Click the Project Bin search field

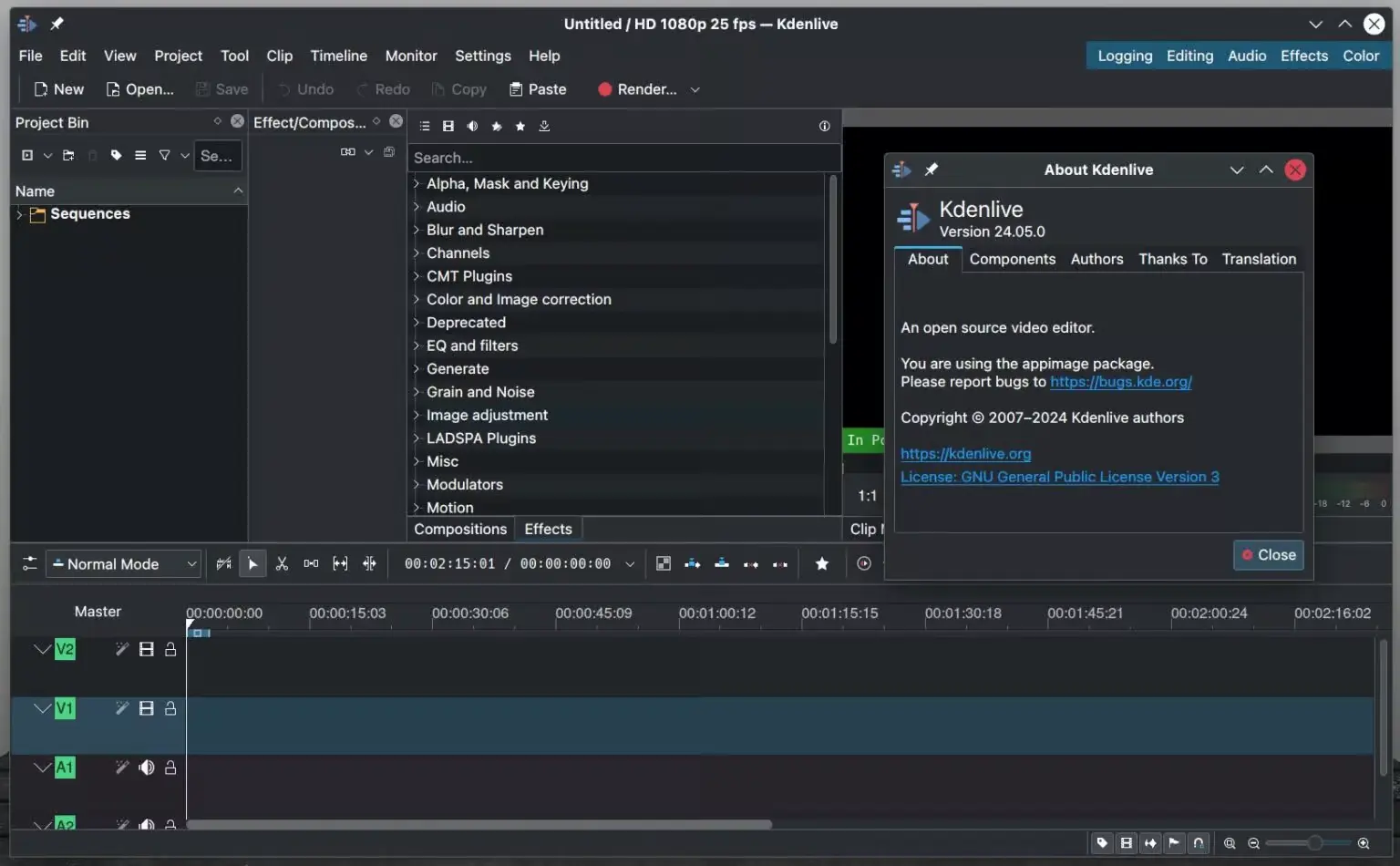click(x=218, y=156)
